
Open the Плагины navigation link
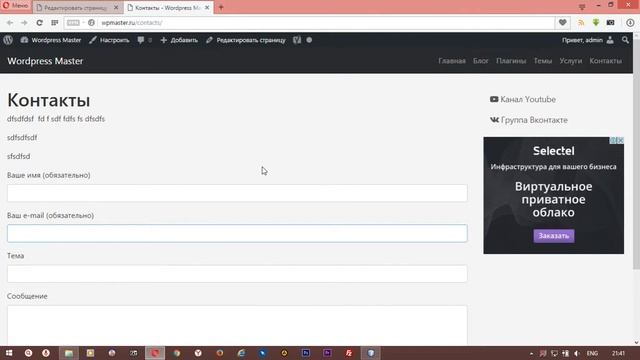[x=511, y=61]
